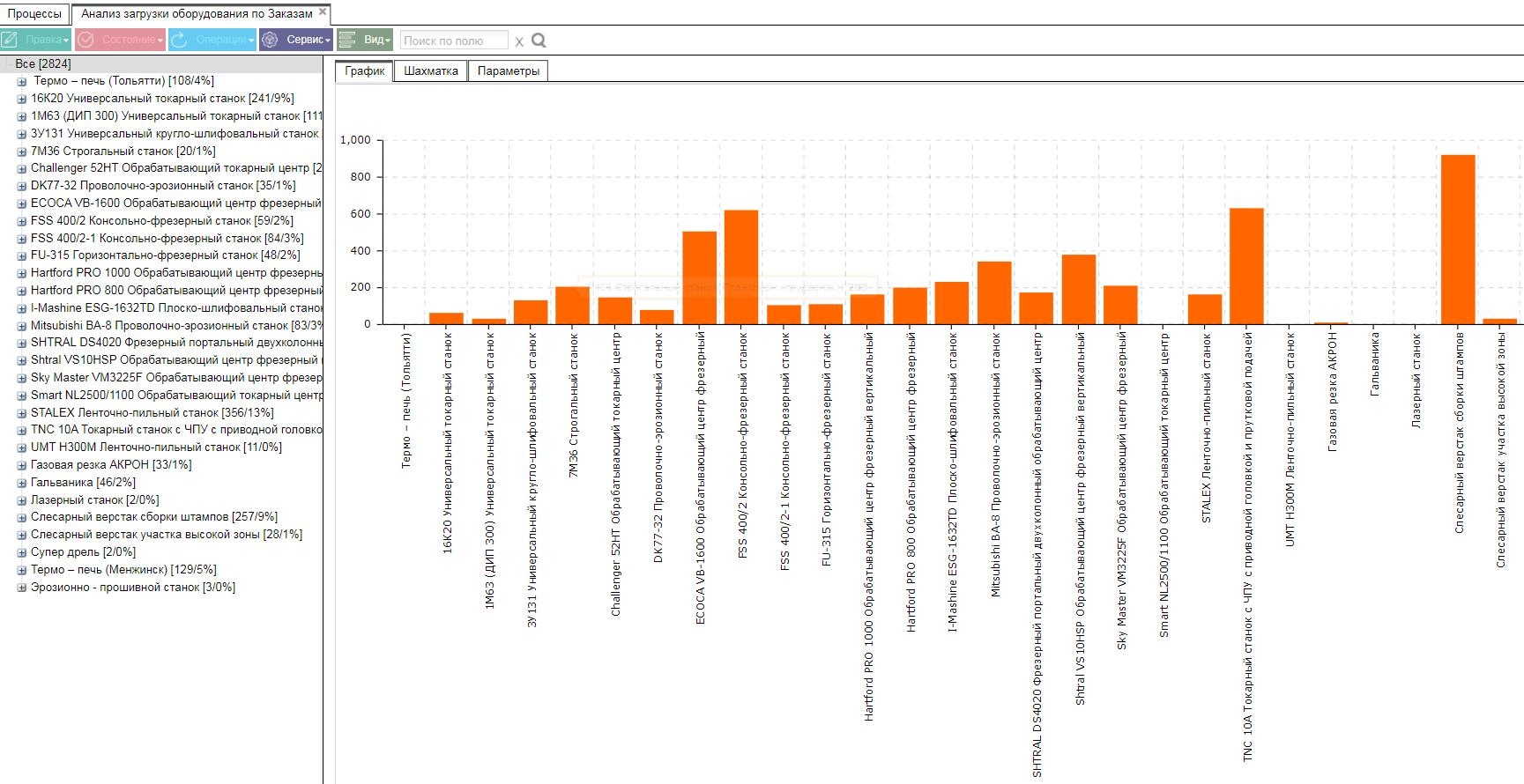Open the Состояние dropdown menu
The width and height of the screenshot is (1524, 784).
coord(120,40)
